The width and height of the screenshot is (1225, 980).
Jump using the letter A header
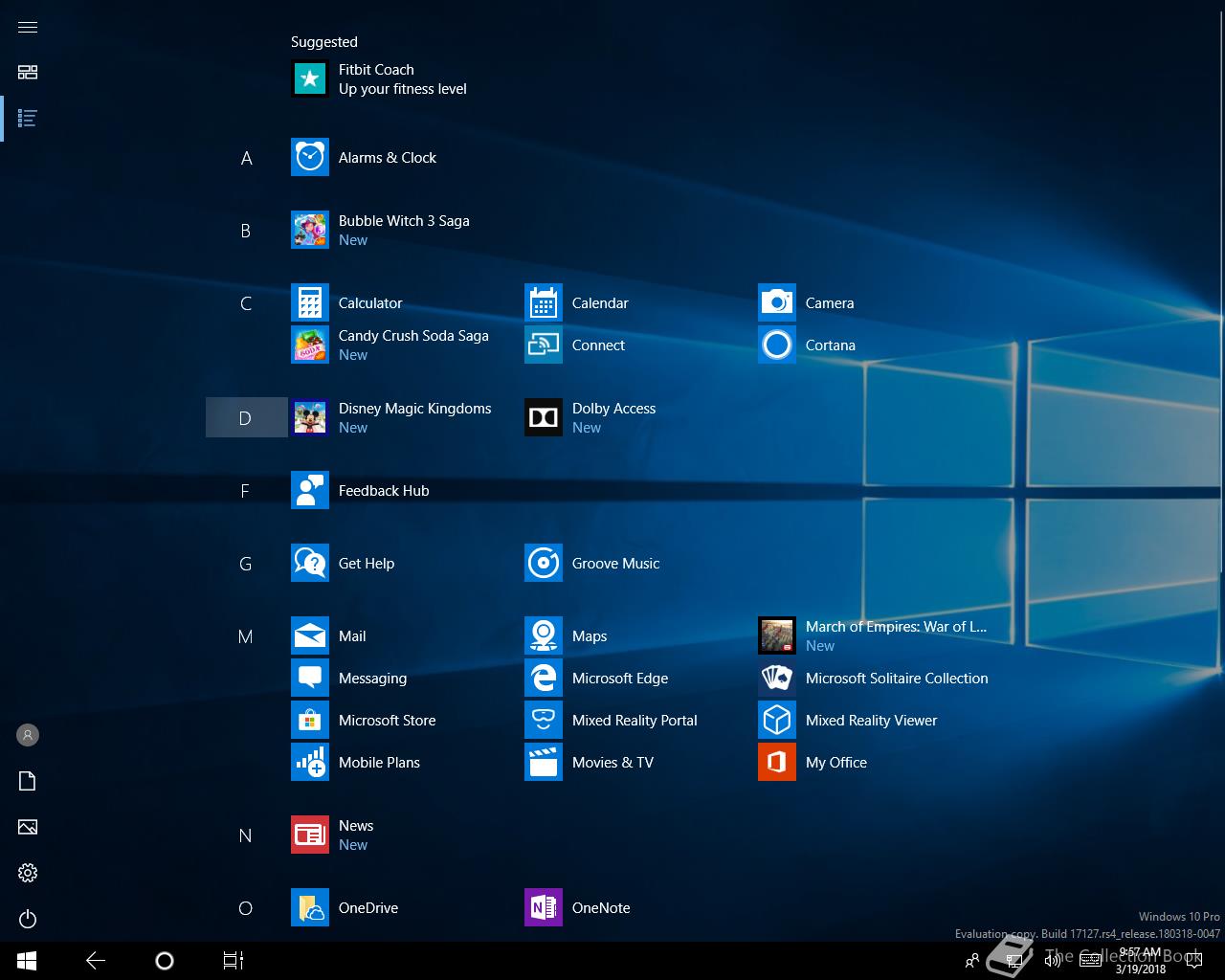tap(246, 158)
